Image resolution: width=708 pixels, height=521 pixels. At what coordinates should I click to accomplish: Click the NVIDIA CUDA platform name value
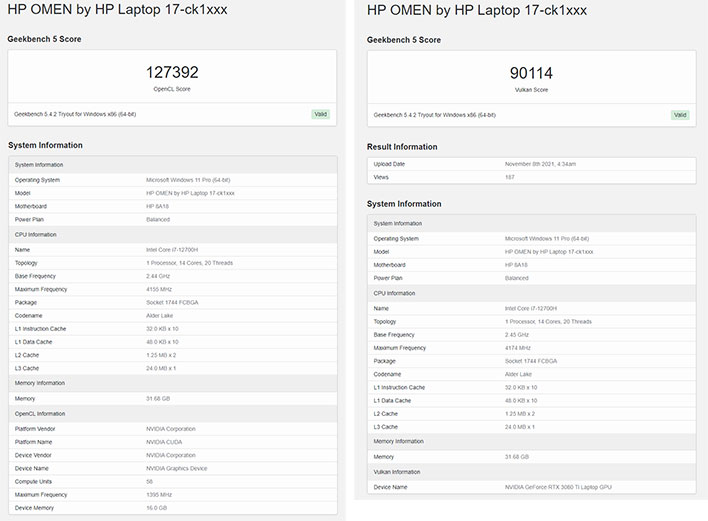click(166, 442)
